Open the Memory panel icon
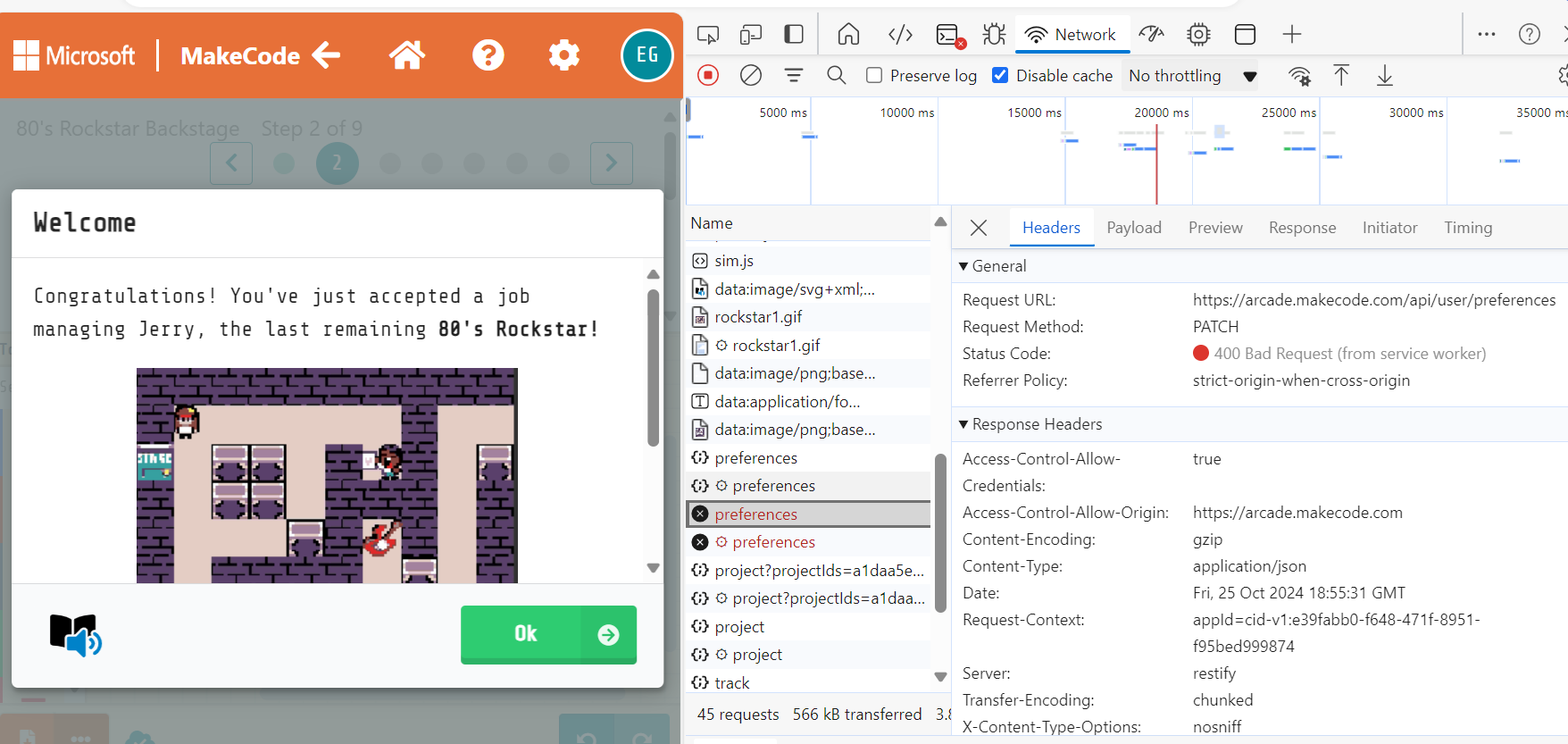The image size is (1568, 744). 1198,35
